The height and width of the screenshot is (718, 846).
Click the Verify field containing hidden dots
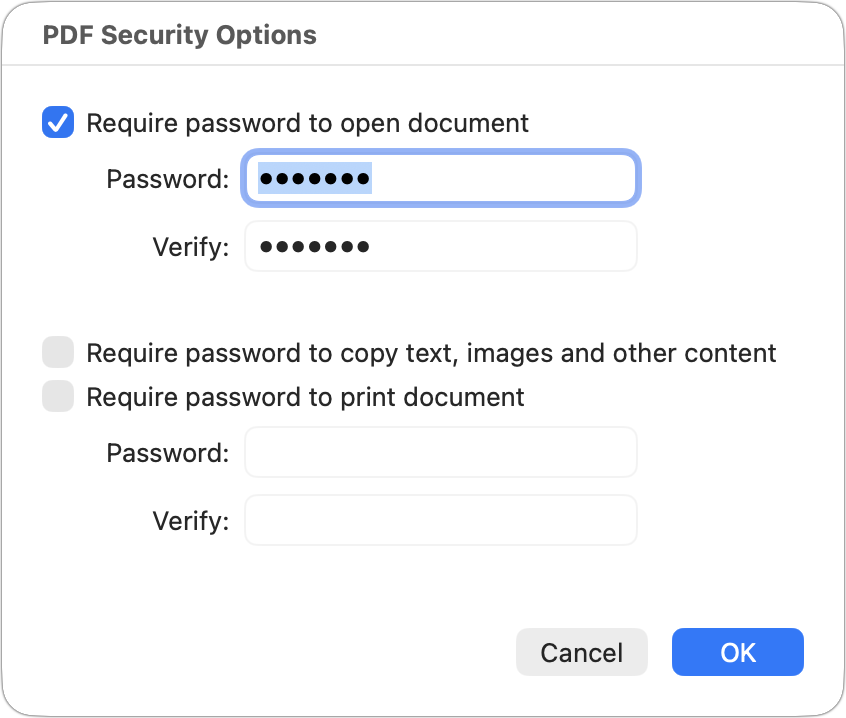point(441,247)
